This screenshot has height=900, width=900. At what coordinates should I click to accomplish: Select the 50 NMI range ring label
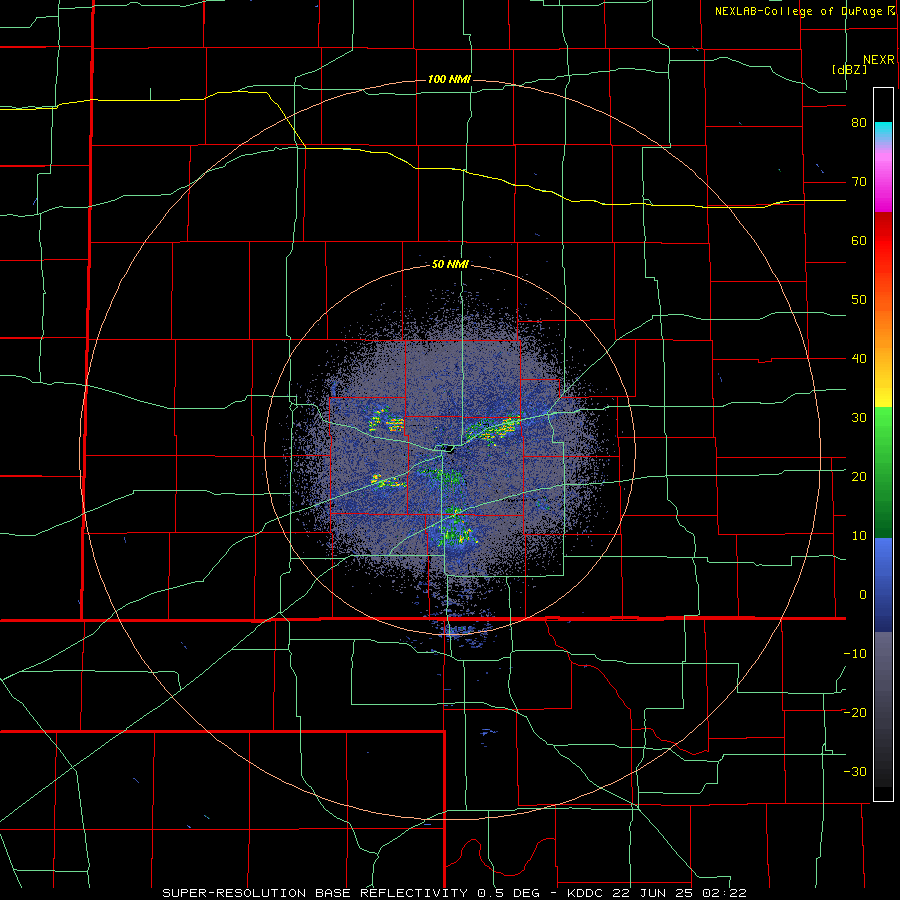[450, 265]
